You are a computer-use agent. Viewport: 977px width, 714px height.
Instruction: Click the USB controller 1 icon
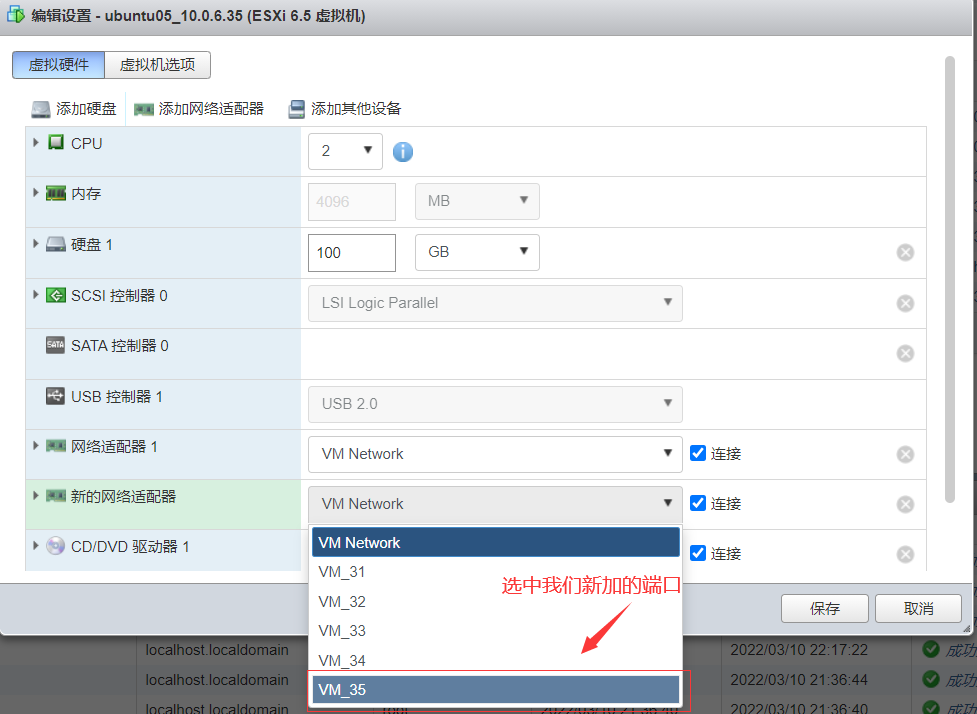55,396
